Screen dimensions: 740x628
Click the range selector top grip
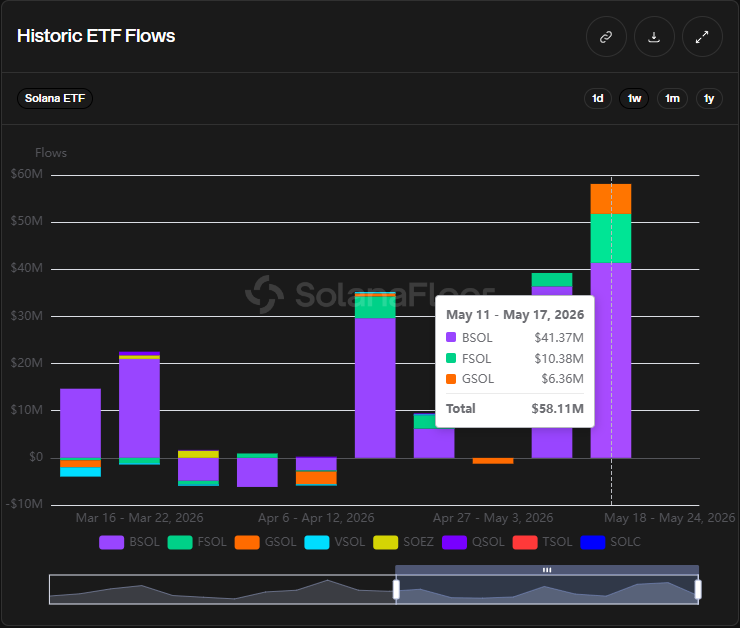(547, 570)
